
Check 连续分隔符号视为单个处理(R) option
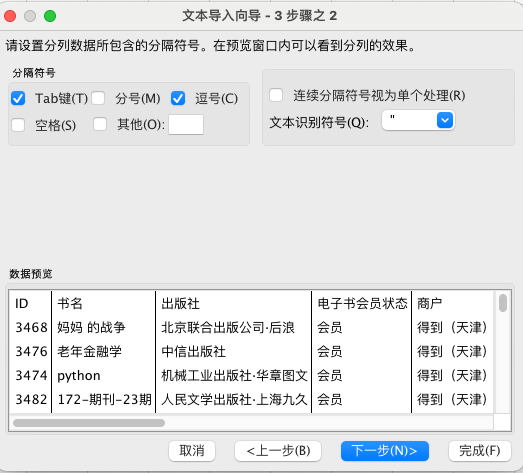pyautogui.click(x=276, y=95)
